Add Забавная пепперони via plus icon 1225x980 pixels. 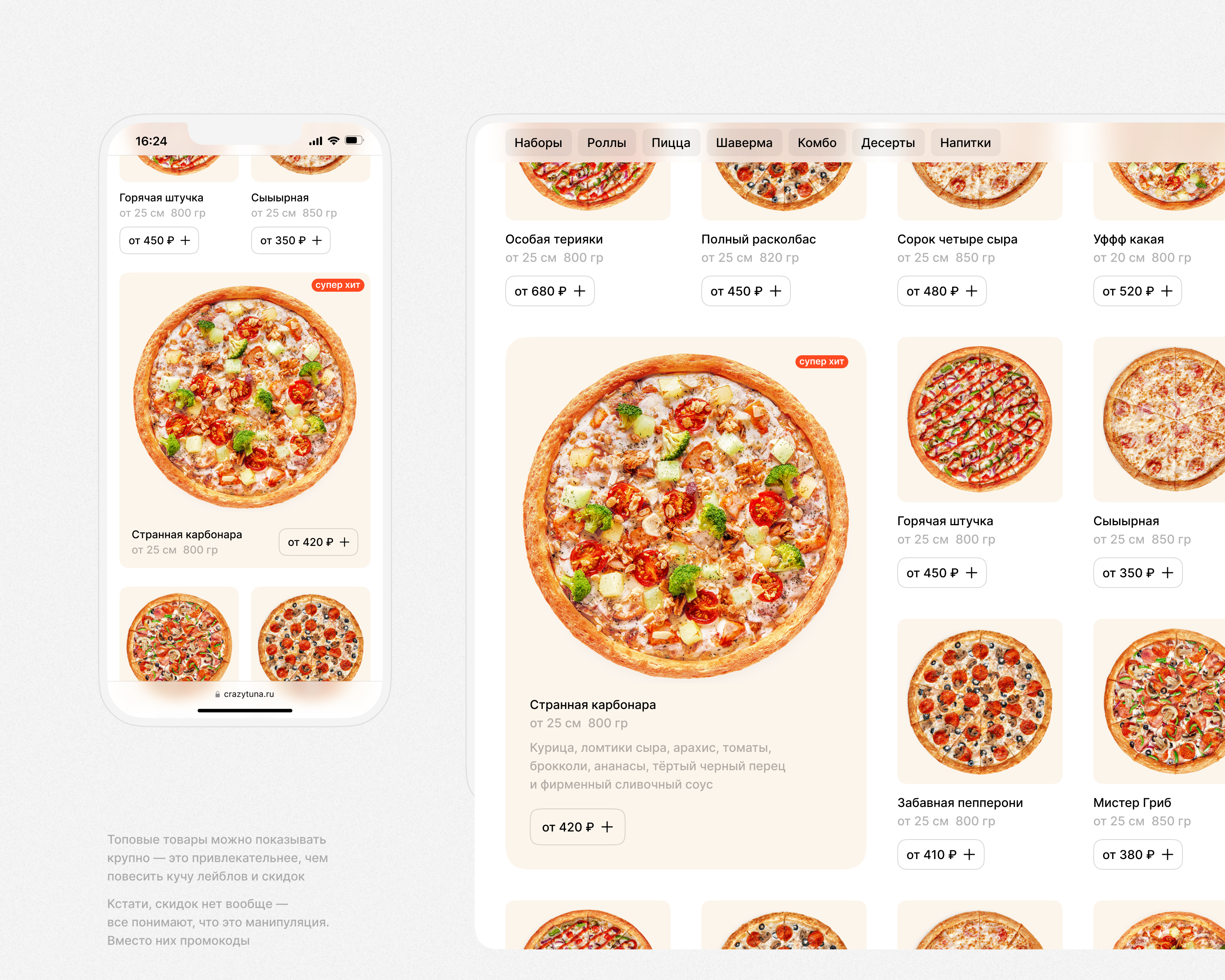coord(969,854)
